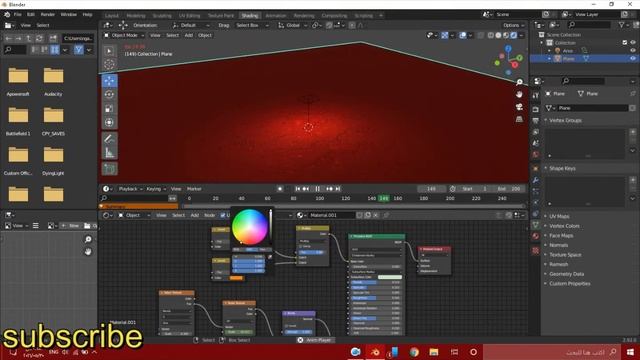Select the Scale tool in viewport toolbar
640x360 pixels.
[109, 109]
